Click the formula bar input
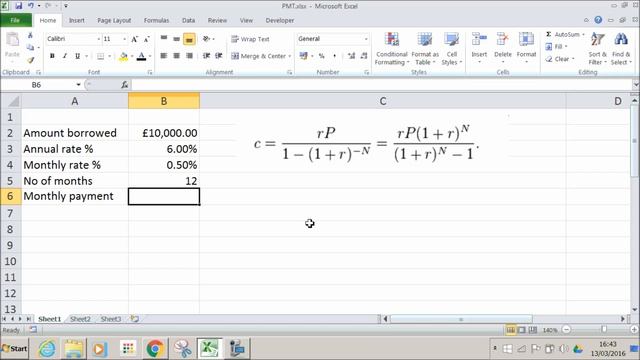 click(382, 85)
